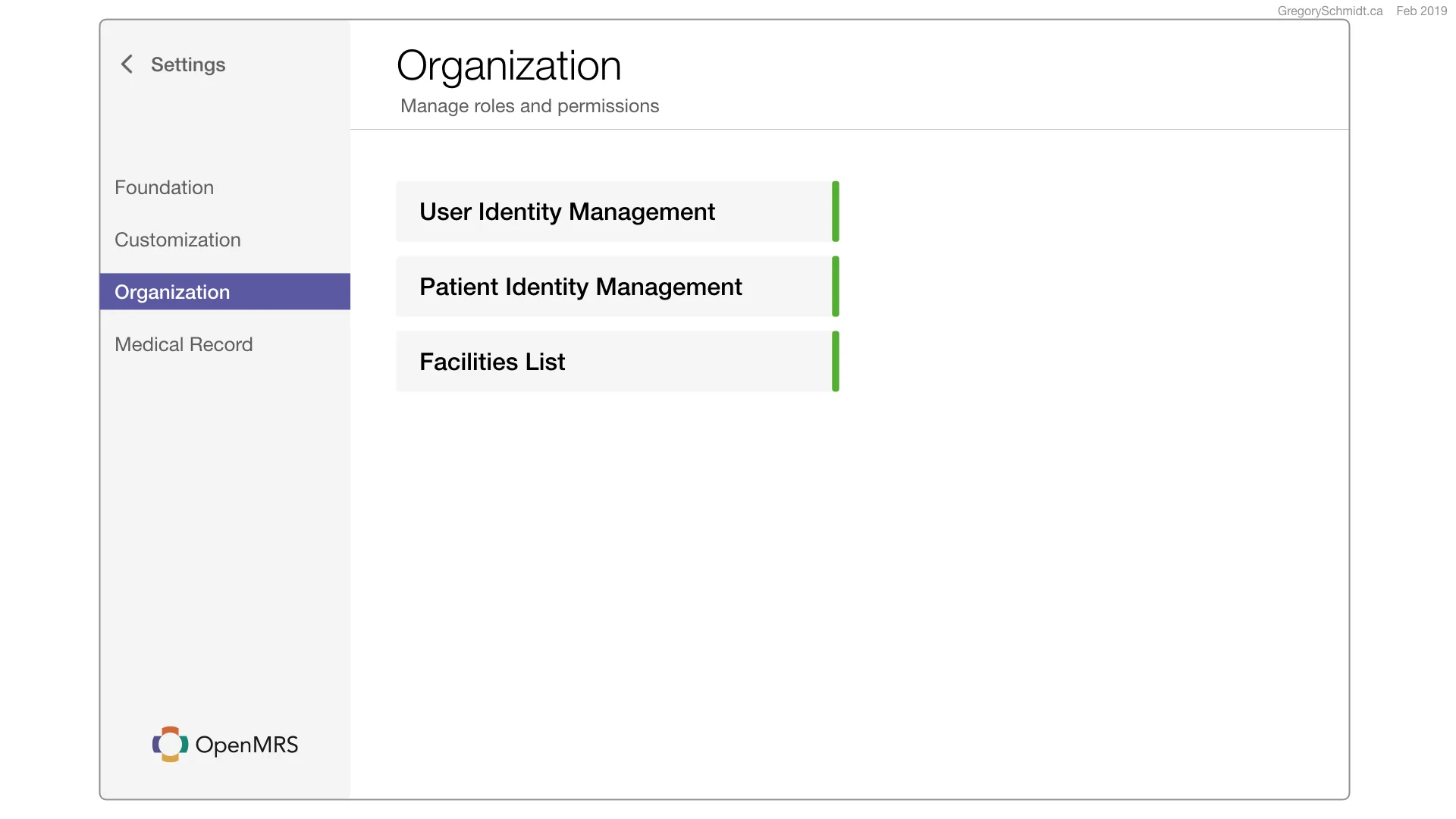This screenshot has height=819, width=1456.
Task: Click the OpenMRS wordmark text
Action: 246,745
